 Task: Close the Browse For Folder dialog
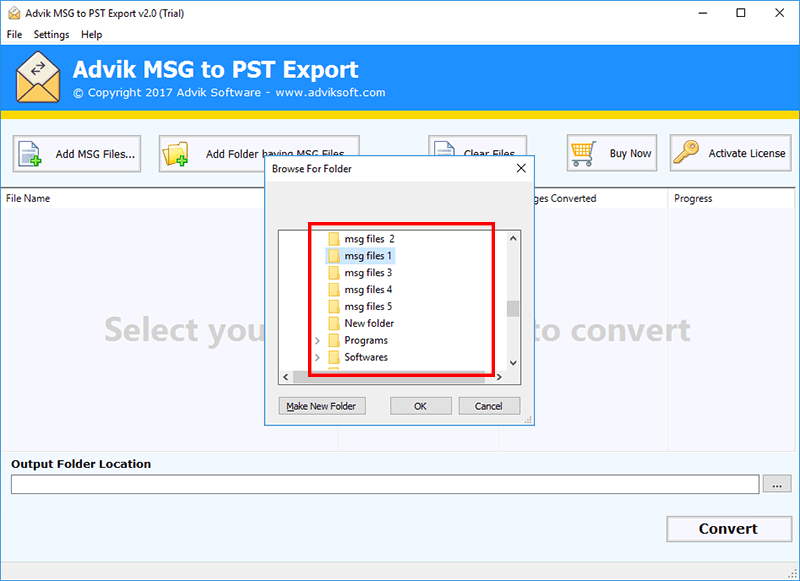(521, 168)
